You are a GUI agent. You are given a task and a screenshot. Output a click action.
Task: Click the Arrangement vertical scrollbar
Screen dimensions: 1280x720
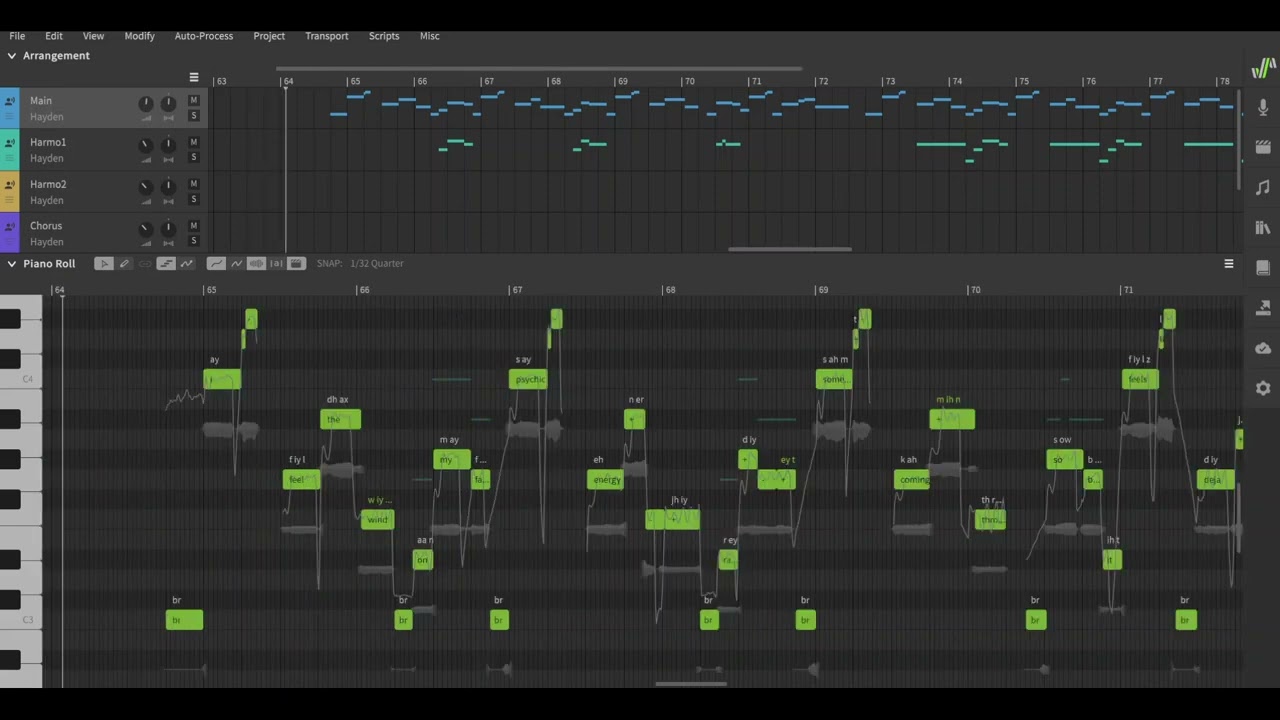pyautogui.click(x=1239, y=140)
